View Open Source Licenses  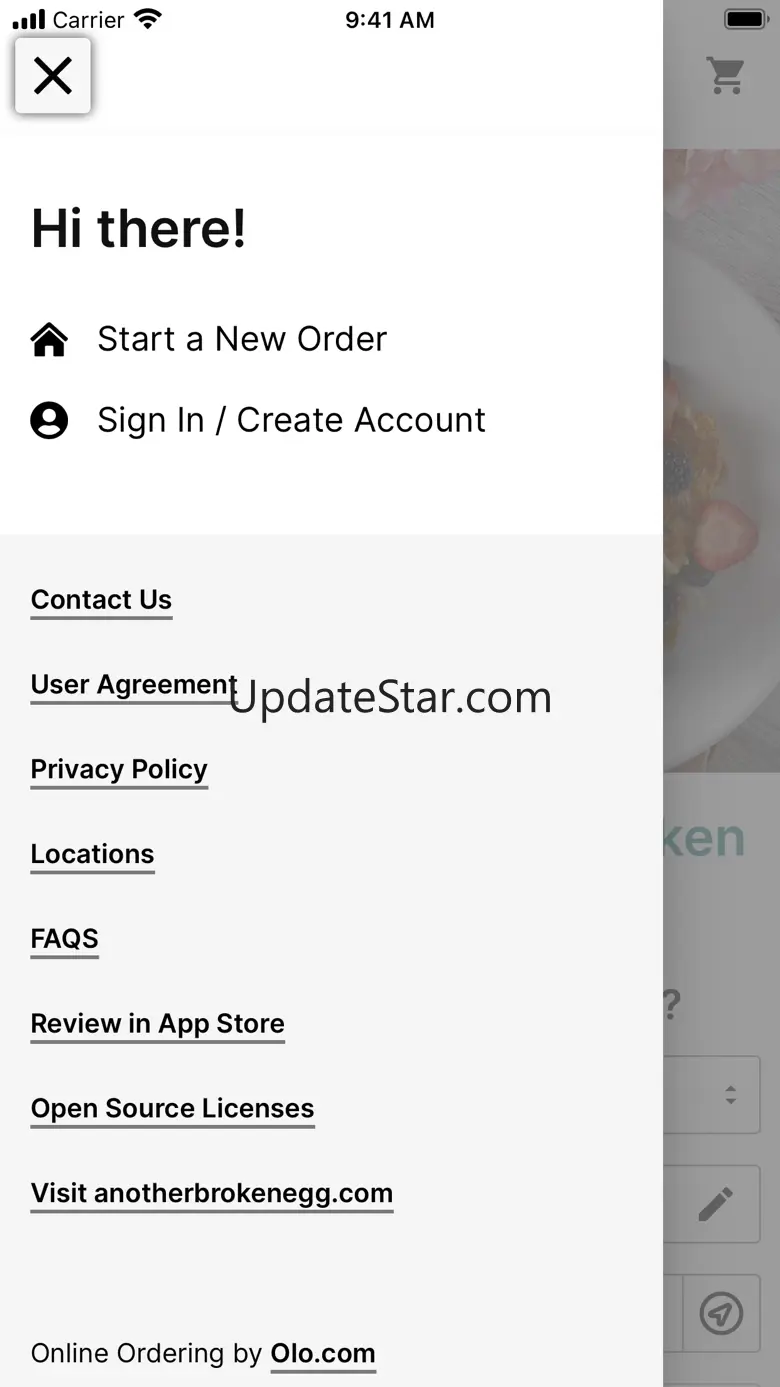[173, 1109]
